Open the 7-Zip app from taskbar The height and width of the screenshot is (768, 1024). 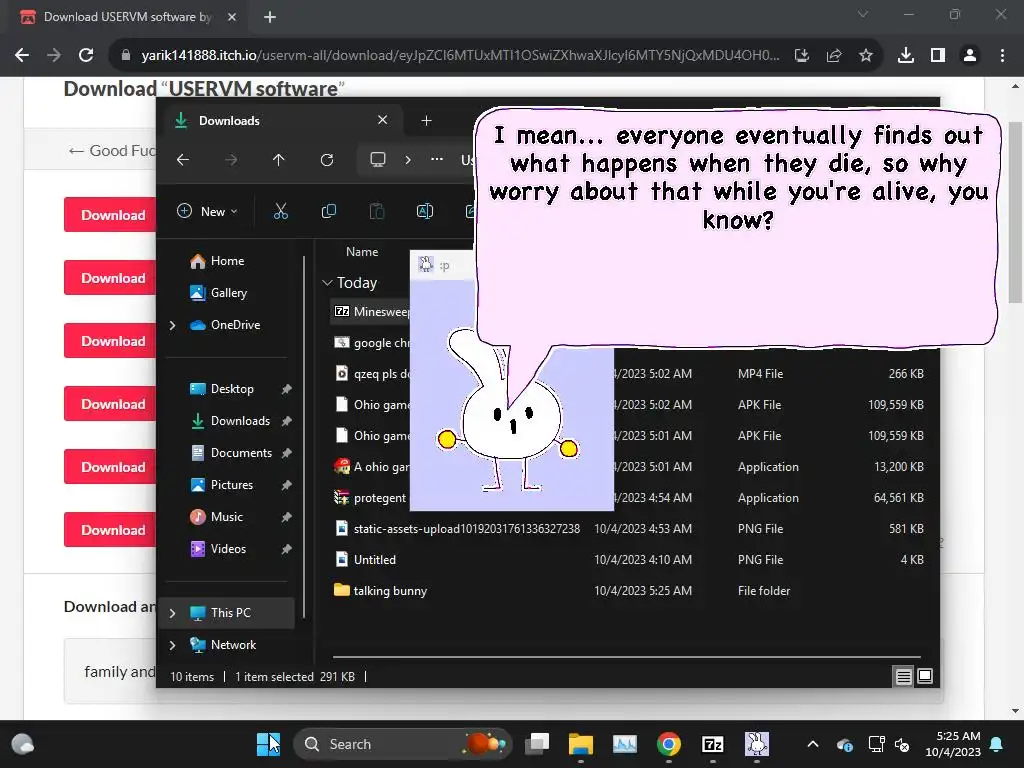point(713,744)
